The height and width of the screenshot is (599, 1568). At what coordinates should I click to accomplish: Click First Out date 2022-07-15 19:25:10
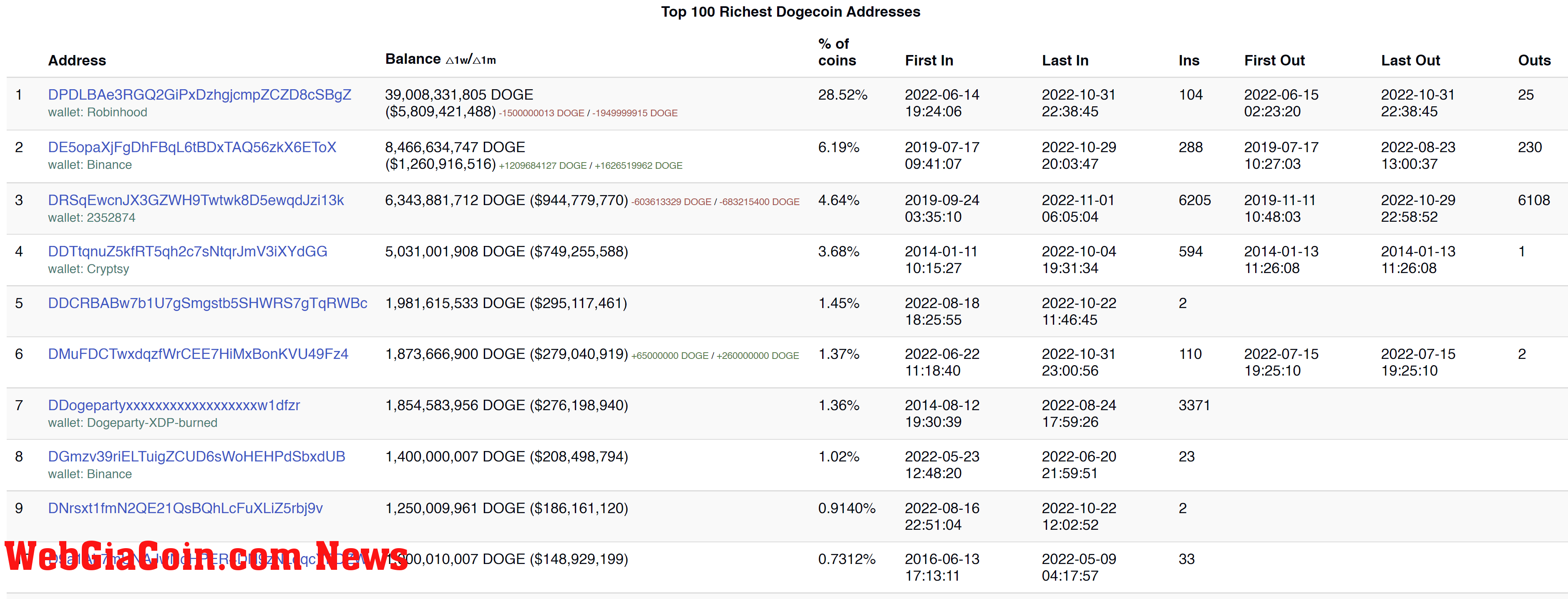[x=1281, y=362]
